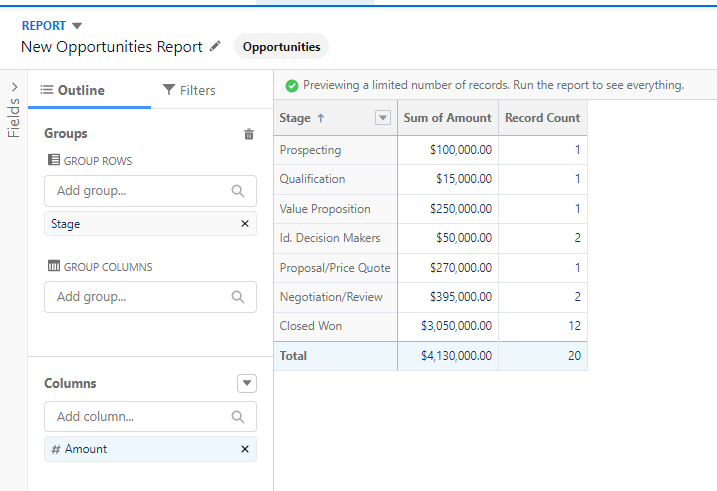Click the Record Count column header
The width and height of the screenshot is (717, 491).
point(542,118)
